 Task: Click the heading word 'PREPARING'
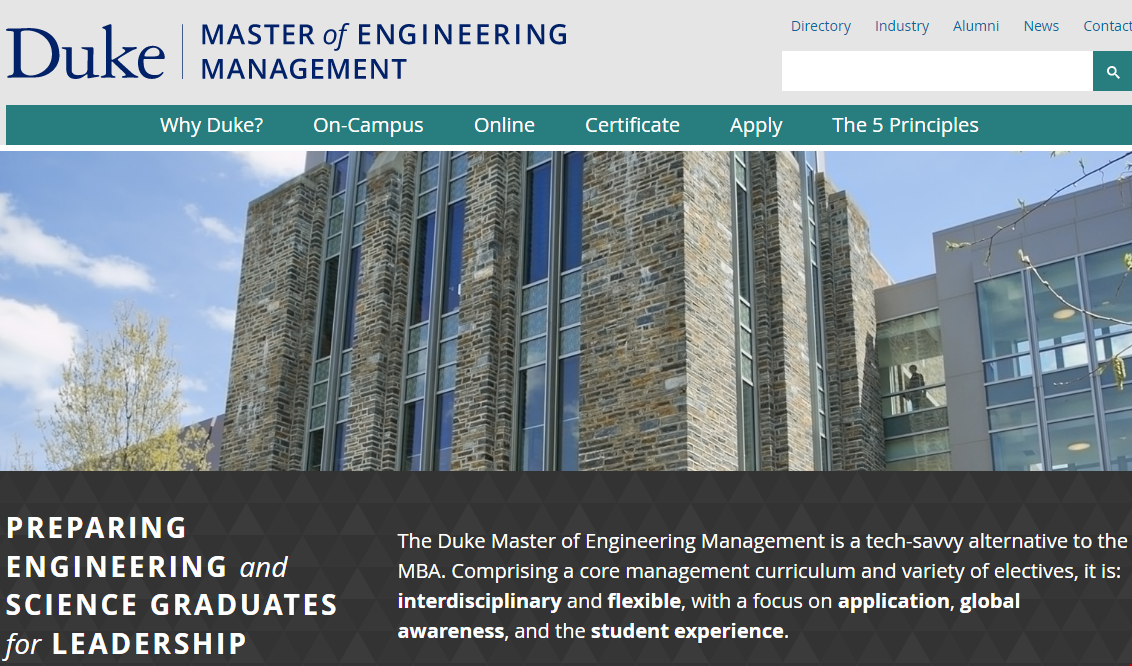pos(97,528)
